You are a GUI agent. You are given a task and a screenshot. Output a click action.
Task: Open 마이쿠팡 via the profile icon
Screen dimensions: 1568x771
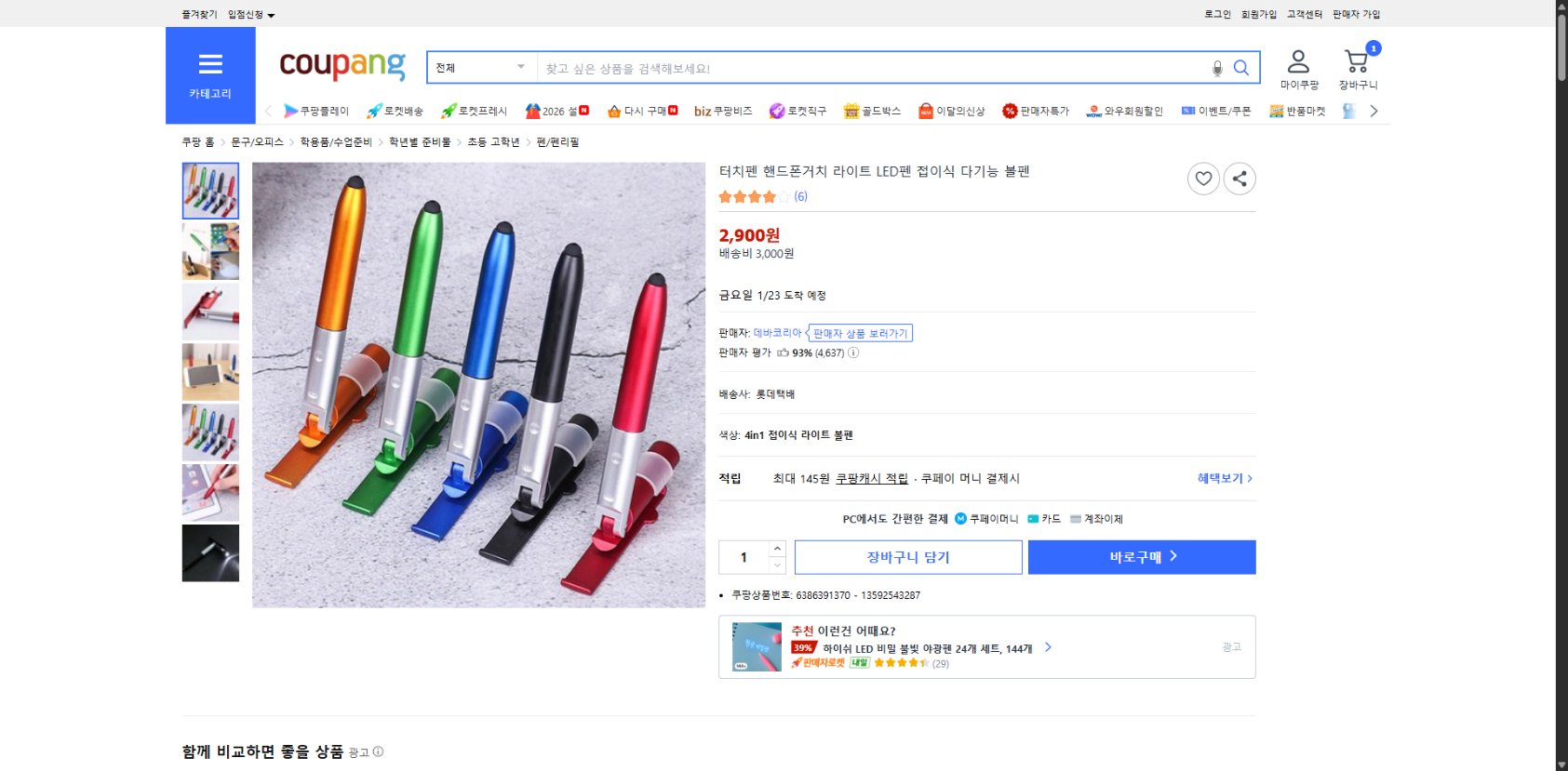click(x=1297, y=62)
